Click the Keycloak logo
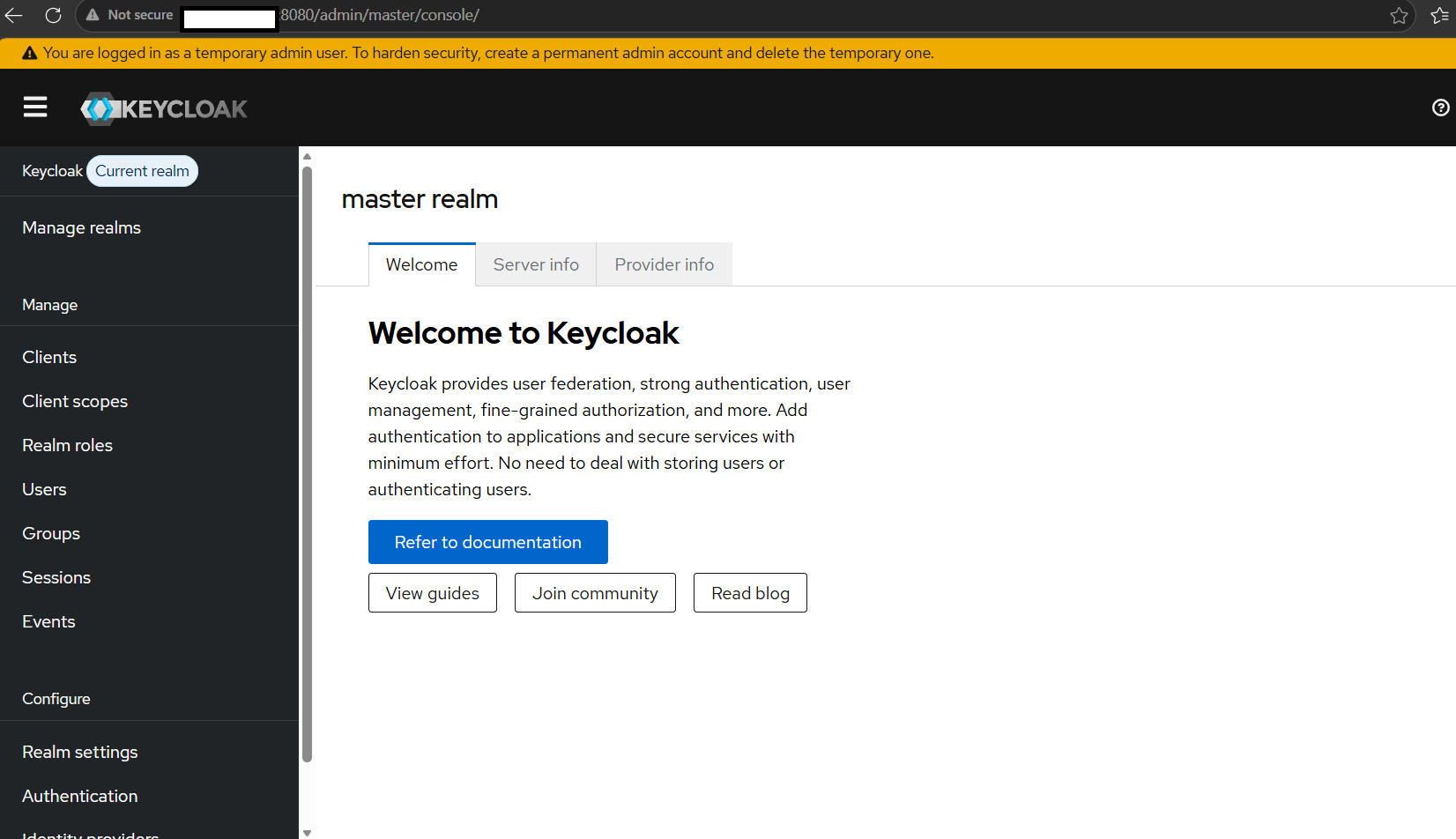 (164, 108)
